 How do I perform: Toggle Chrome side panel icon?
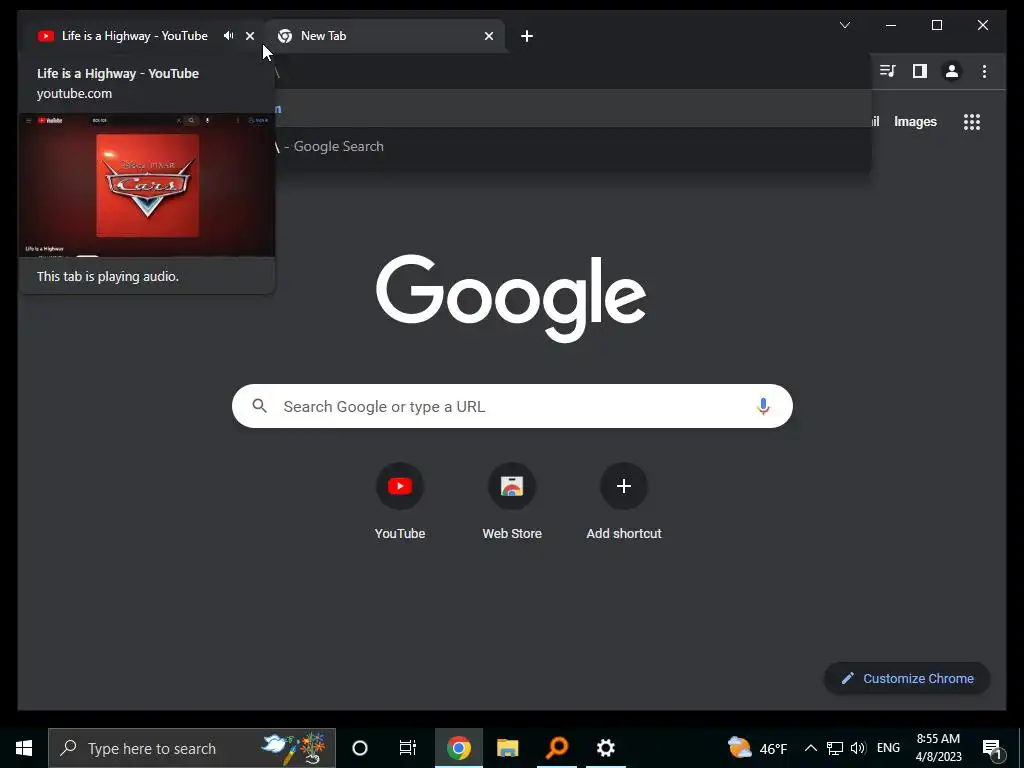point(920,71)
